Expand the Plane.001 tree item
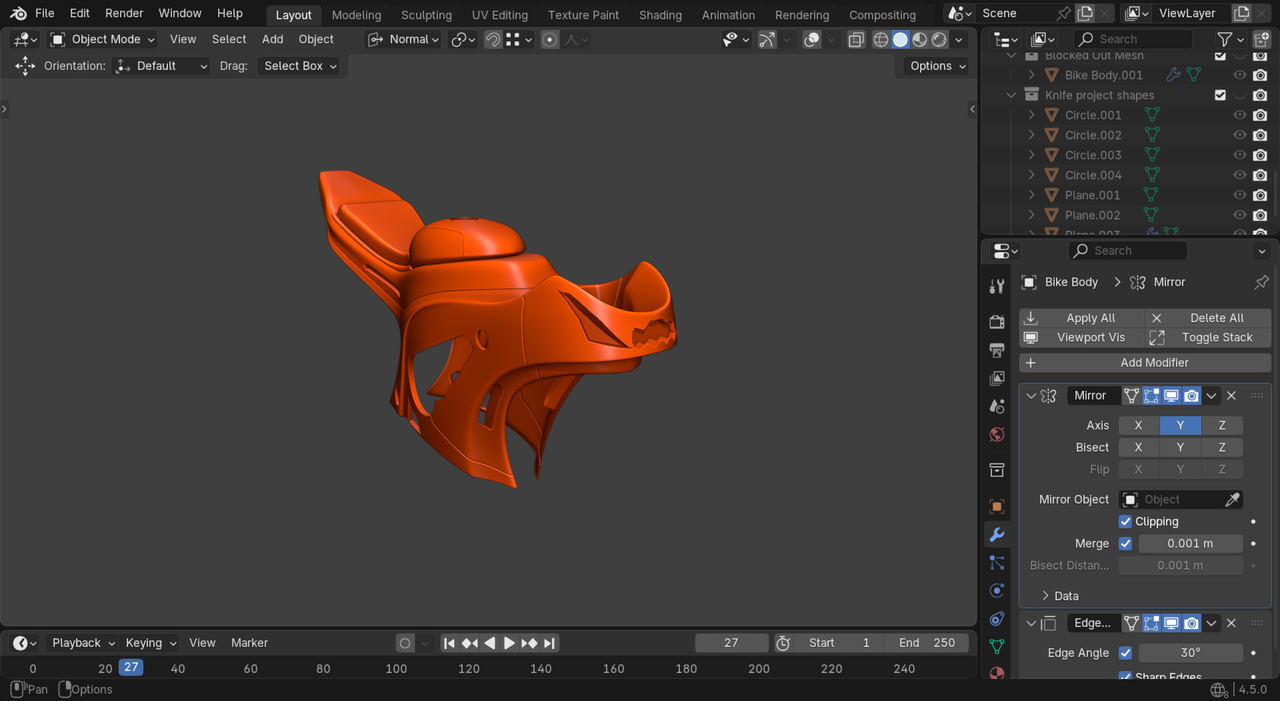The height and width of the screenshot is (701, 1280). [x=1032, y=195]
